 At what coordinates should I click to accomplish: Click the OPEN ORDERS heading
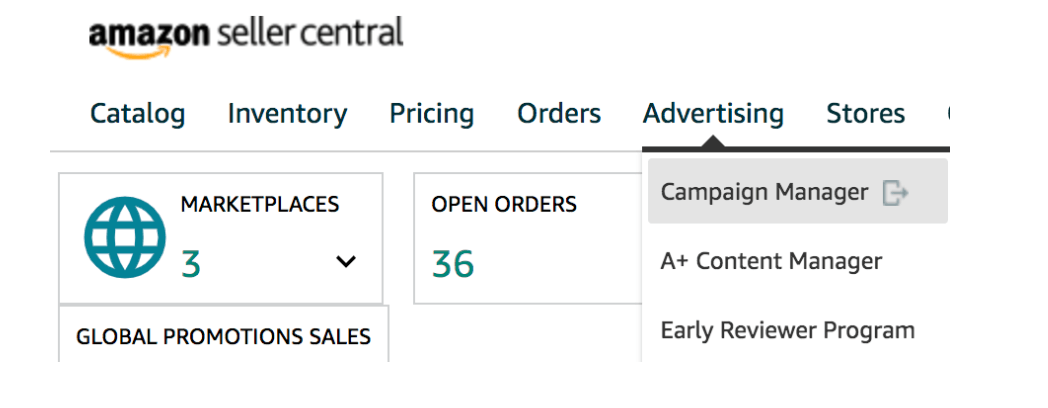tap(504, 204)
